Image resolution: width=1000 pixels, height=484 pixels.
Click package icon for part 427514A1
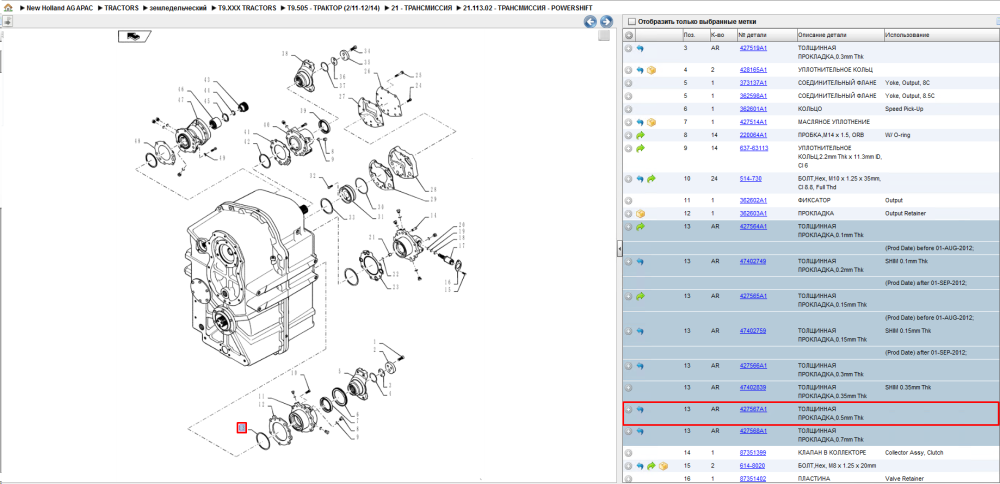coord(652,122)
